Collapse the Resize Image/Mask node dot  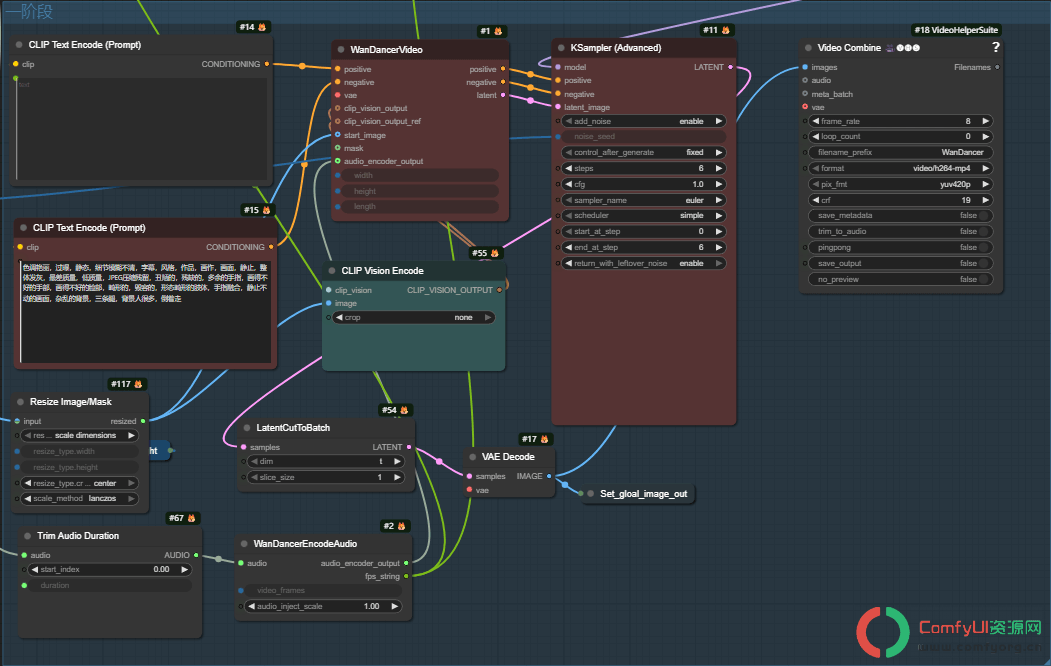click(x=20, y=402)
